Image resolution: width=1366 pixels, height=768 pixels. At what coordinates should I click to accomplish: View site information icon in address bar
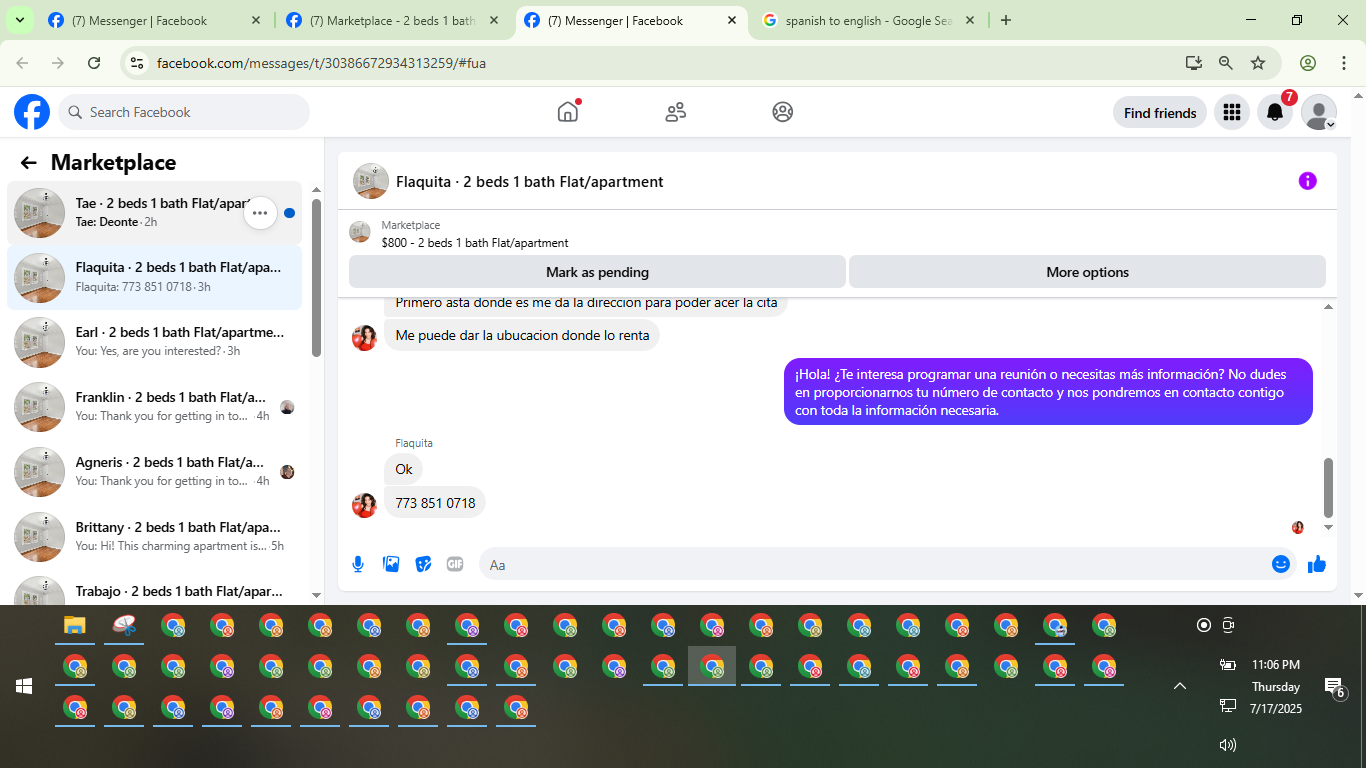tap(138, 63)
